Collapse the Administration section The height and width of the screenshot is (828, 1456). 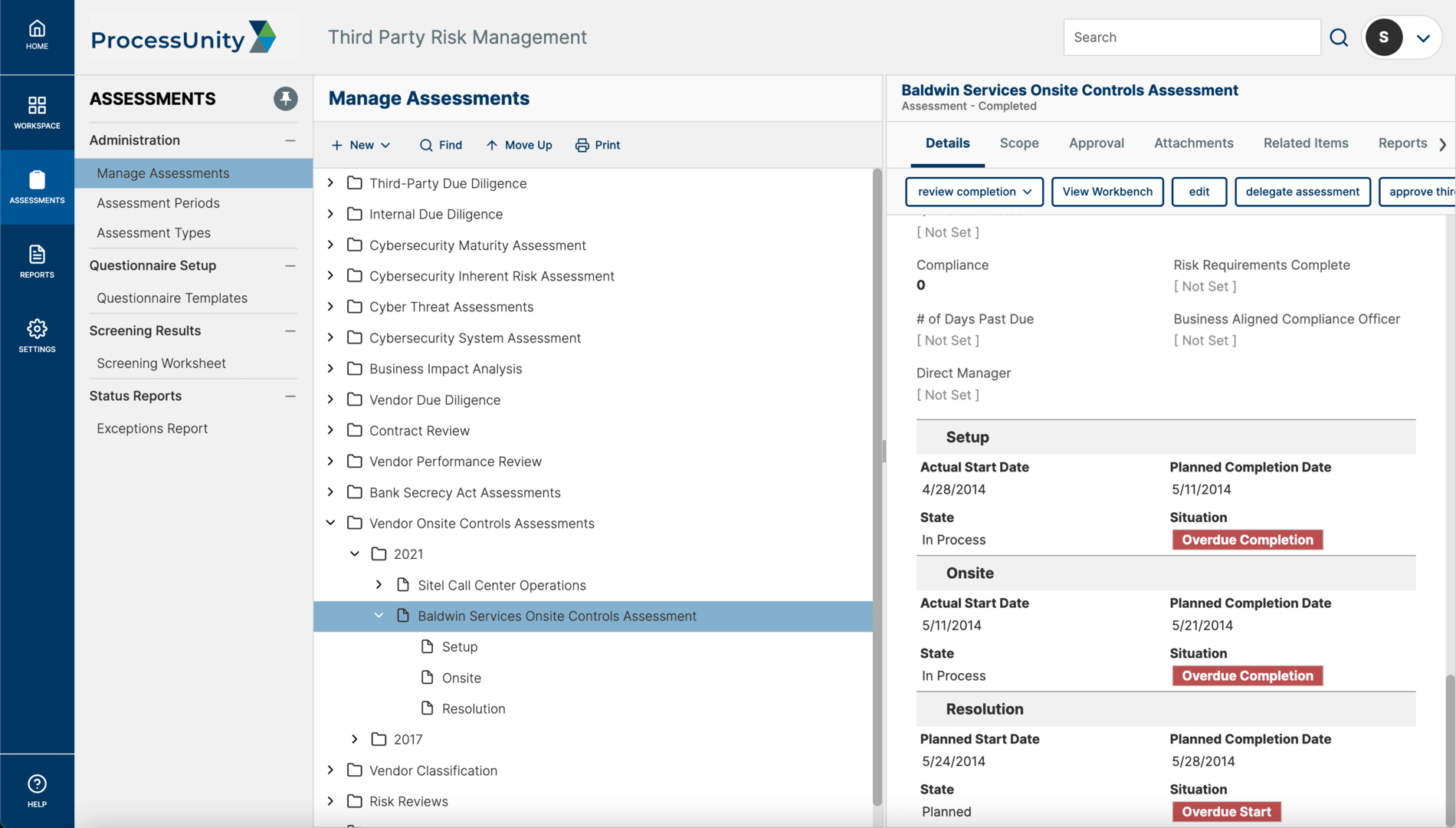click(290, 140)
